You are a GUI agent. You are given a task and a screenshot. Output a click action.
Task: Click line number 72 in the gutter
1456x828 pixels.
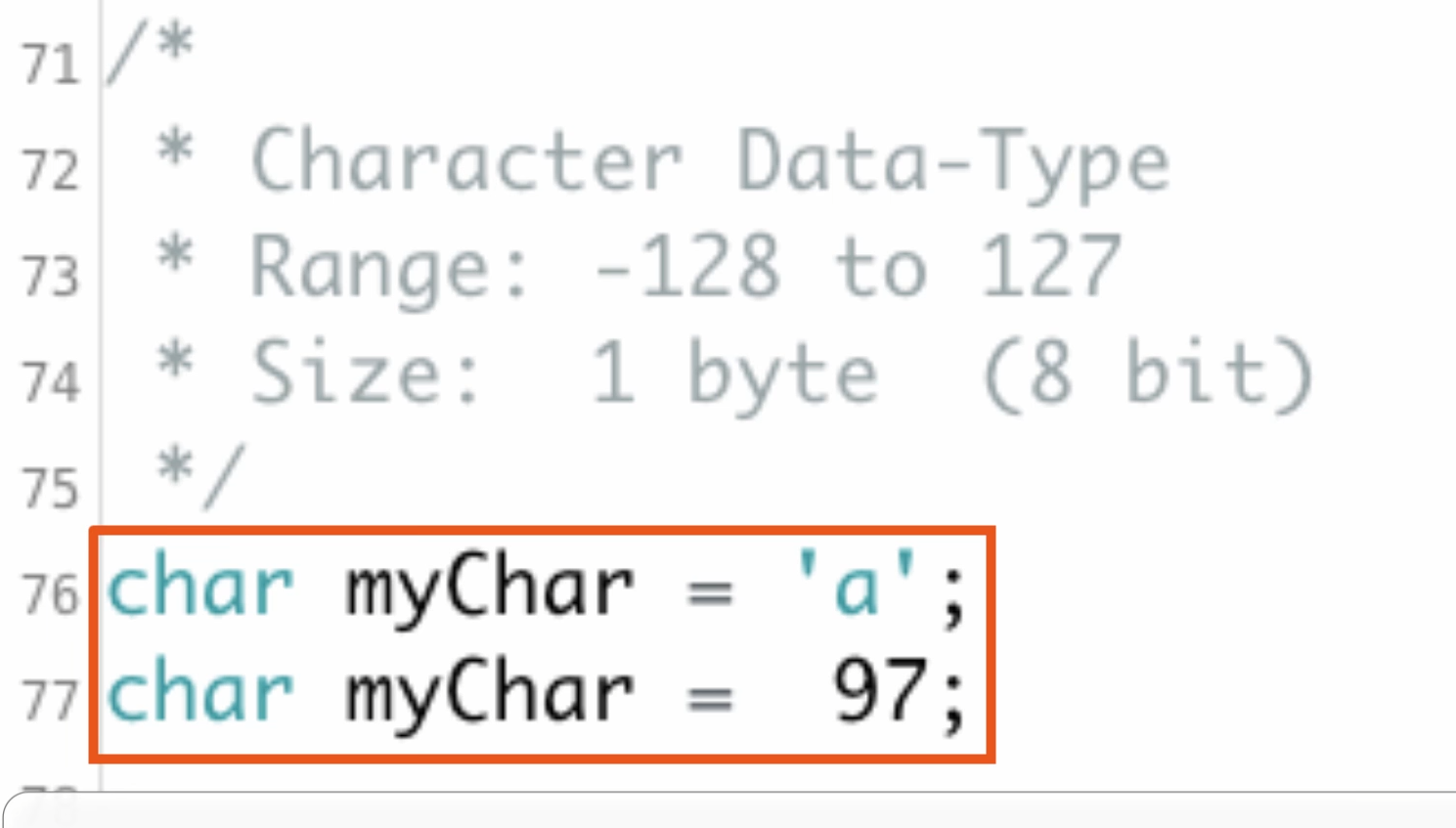pyautogui.click(x=50, y=170)
